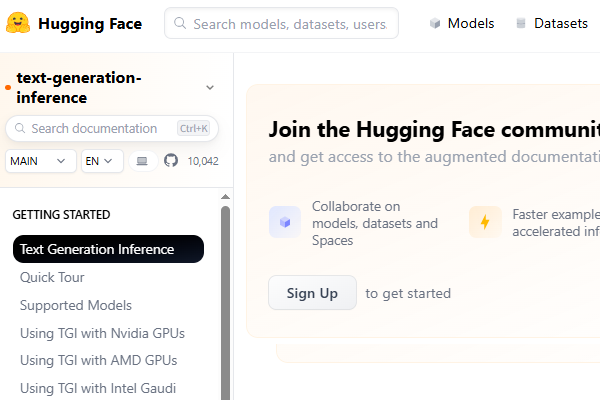Select the Text Generation Inference page
Screen dimensions: 600x400
click(x=108, y=249)
